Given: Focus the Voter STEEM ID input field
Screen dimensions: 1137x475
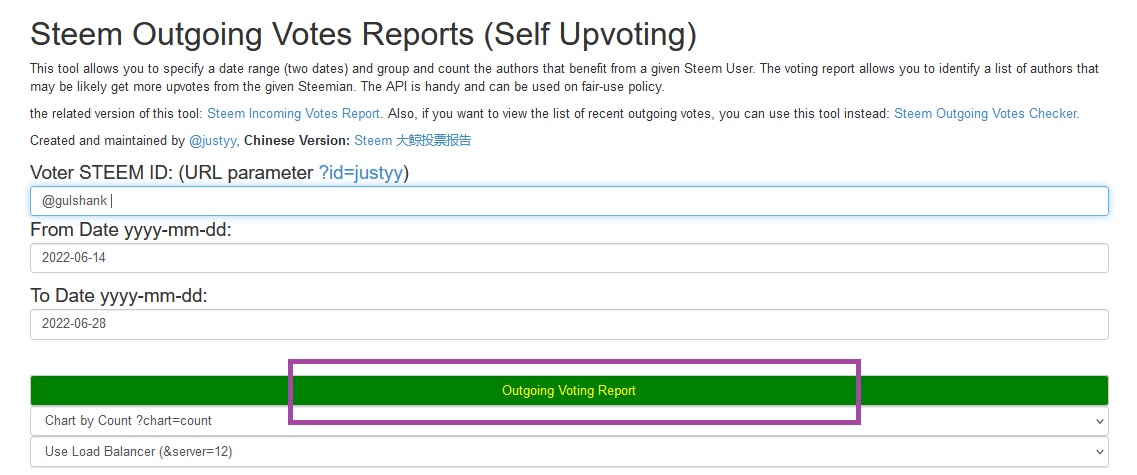Looking at the screenshot, I should (x=569, y=201).
